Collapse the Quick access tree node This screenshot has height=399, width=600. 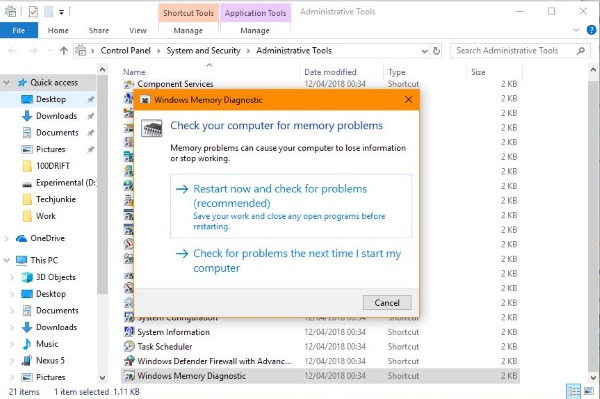click(7, 82)
